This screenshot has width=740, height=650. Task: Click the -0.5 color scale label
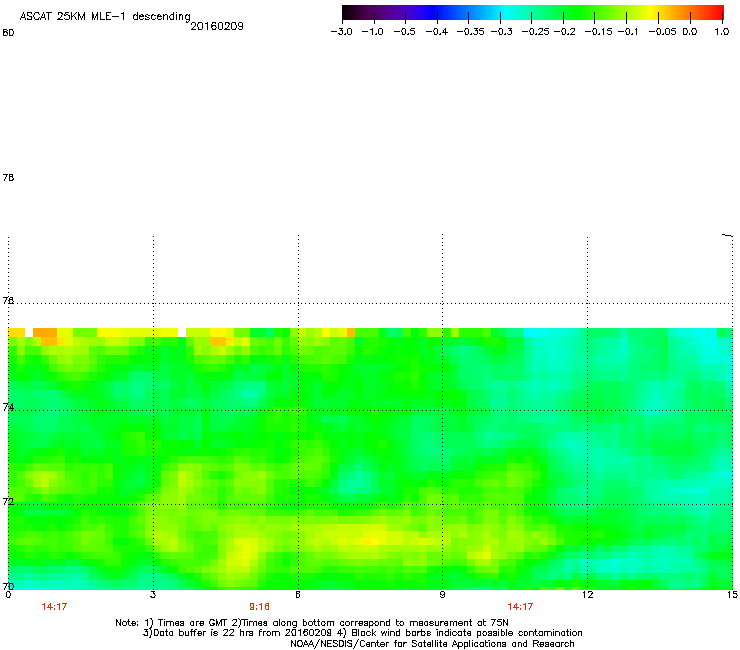click(404, 32)
